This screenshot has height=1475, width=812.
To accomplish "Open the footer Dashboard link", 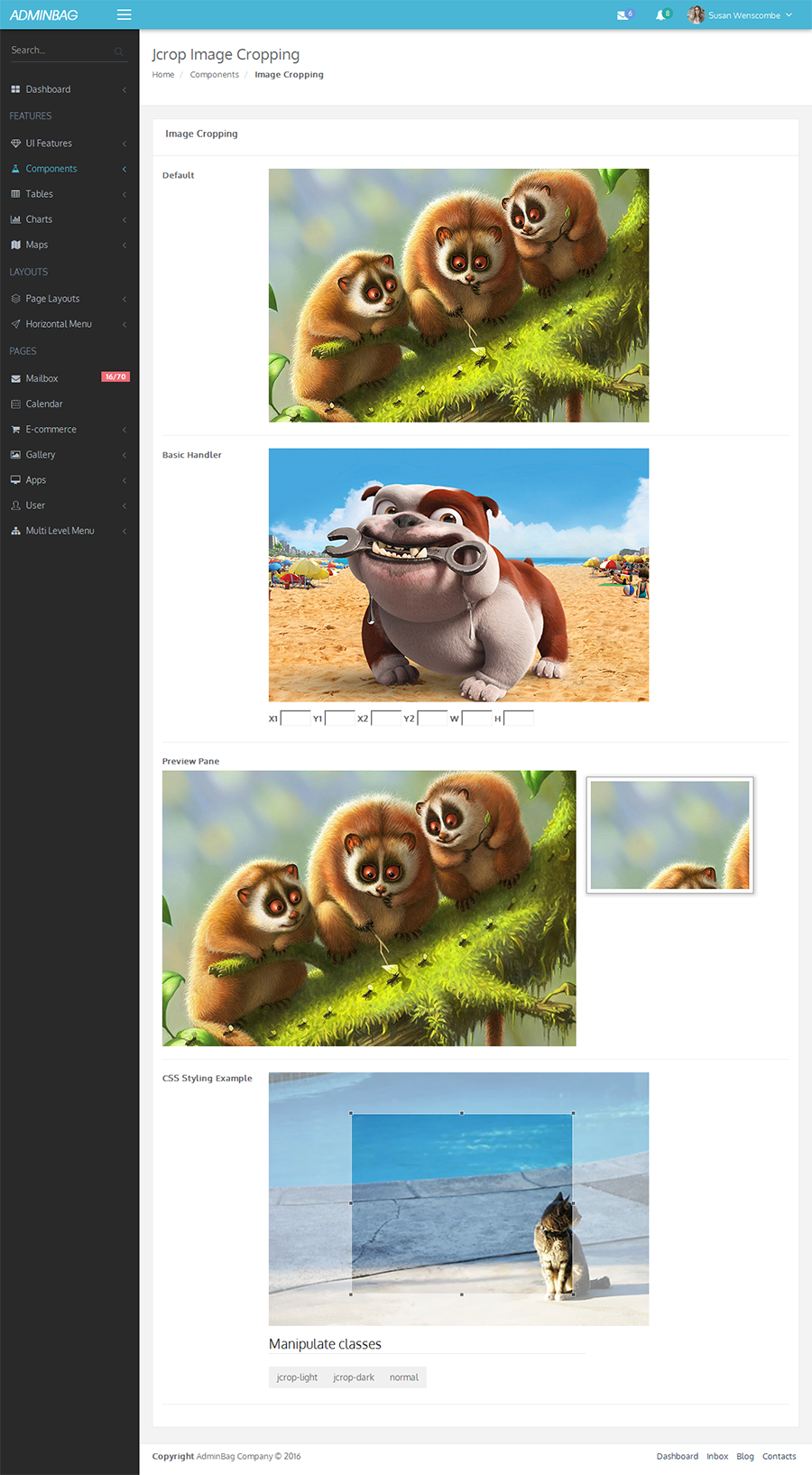I will pos(678,1456).
